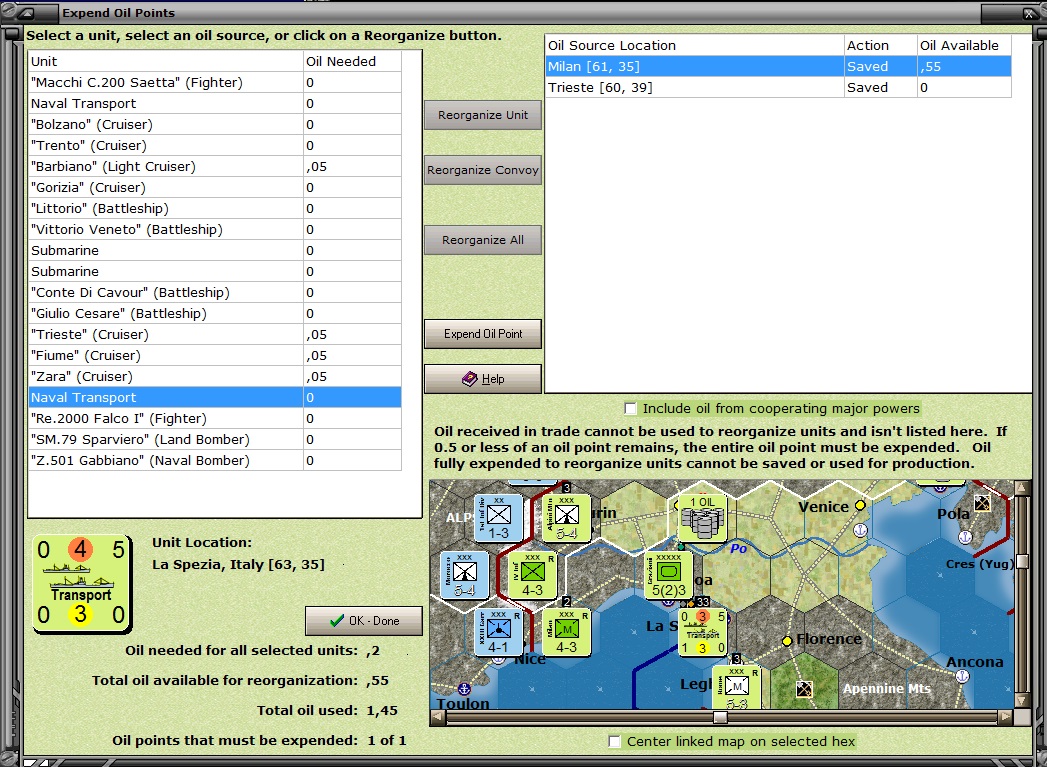The width and height of the screenshot is (1047, 767).
Task: Click the map scroll right arrow
Action: [x=1005, y=718]
